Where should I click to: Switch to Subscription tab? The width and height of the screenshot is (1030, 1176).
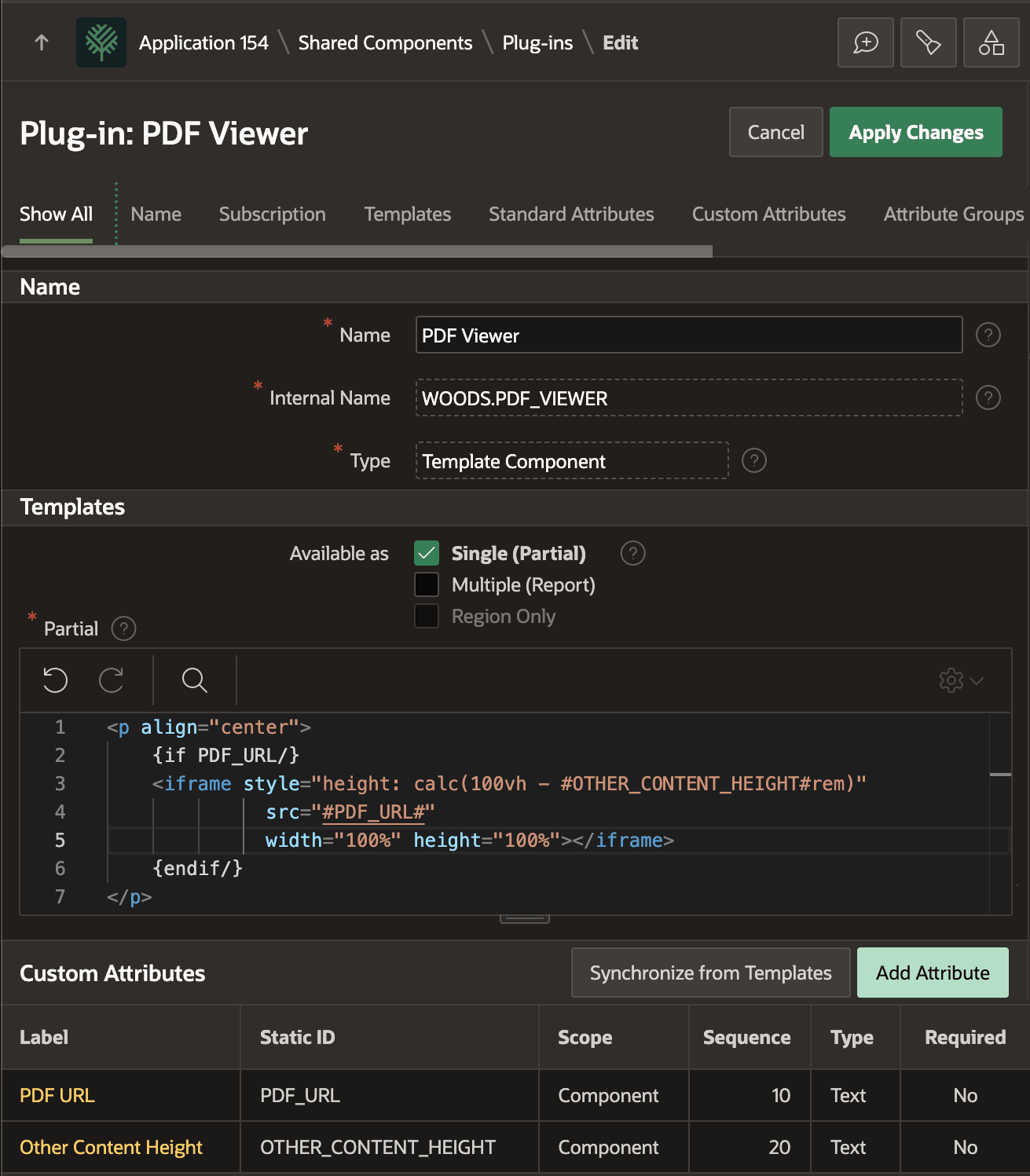[273, 214]
